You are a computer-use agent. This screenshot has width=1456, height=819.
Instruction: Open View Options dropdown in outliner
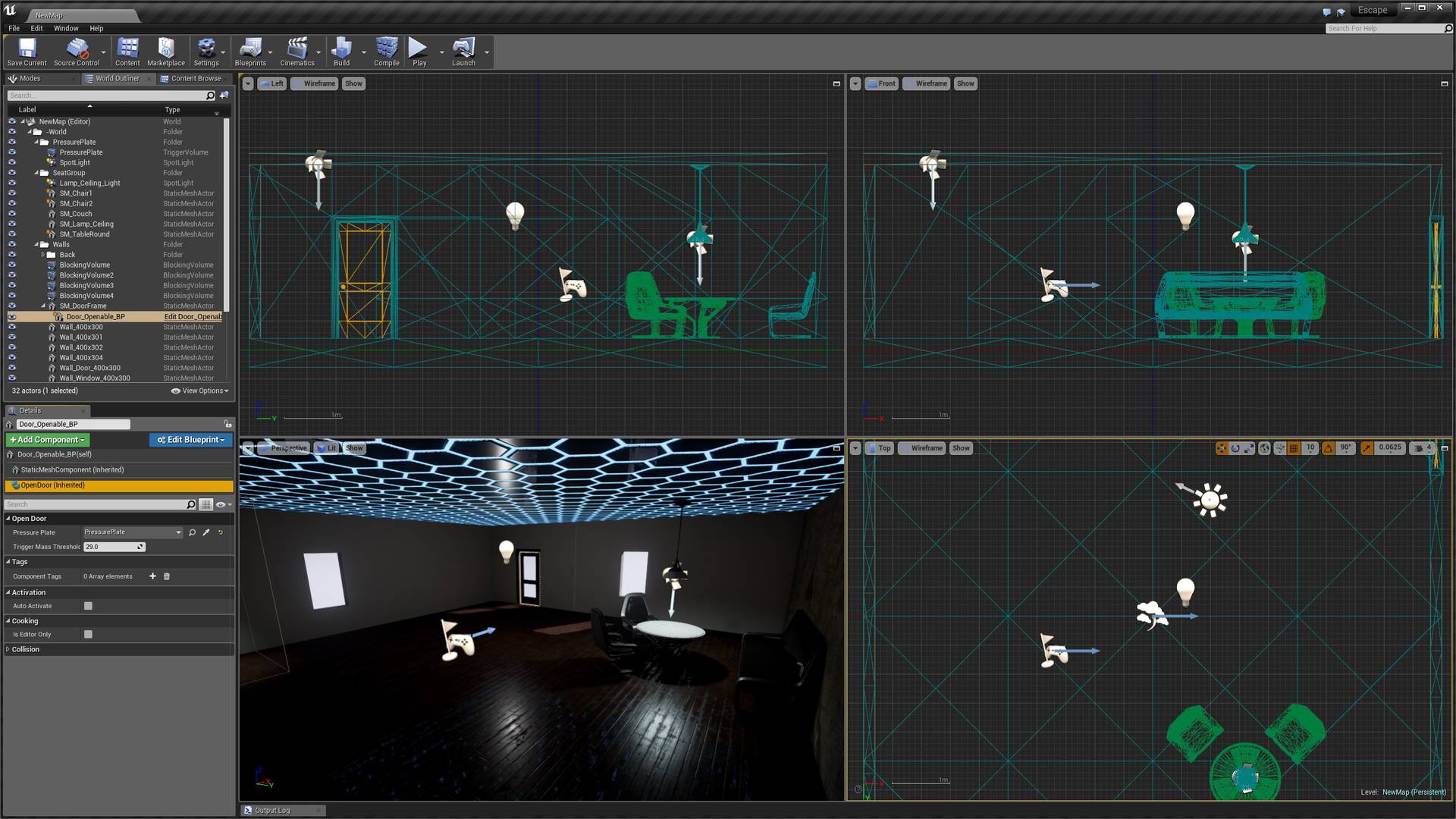pyautogui.click(x=199, y=391)
